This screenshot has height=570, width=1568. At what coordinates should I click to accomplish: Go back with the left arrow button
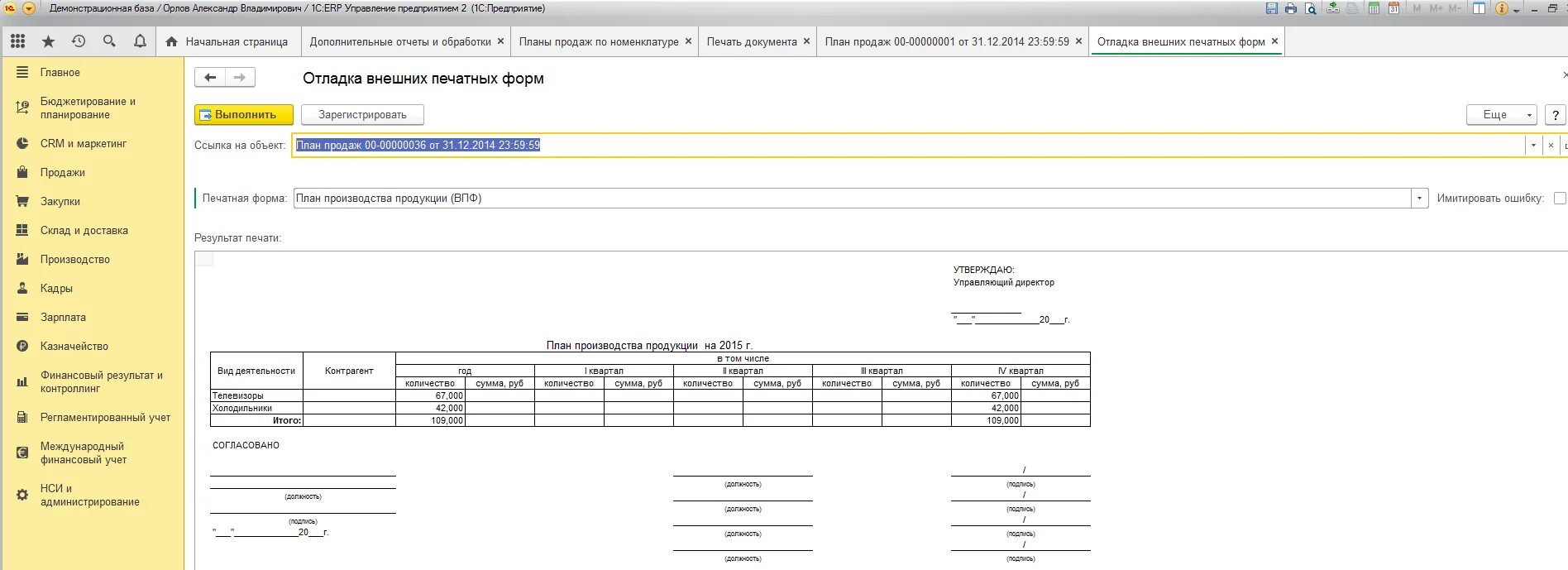[210, 78]
